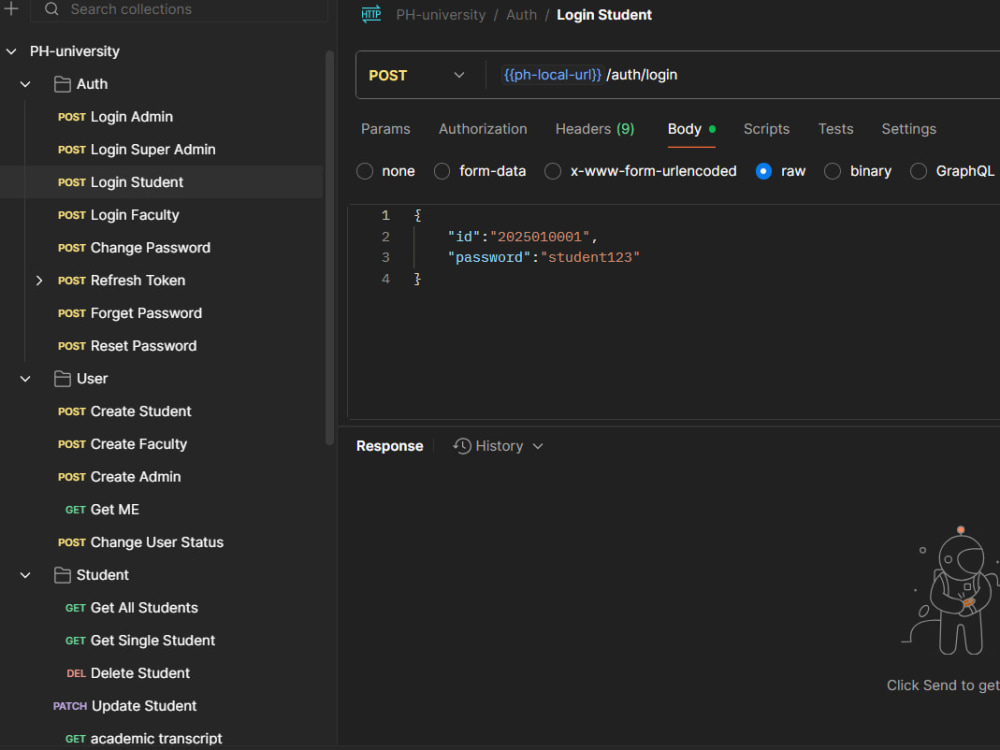Image resolution: width=1000 pixels, height=750 pixels.
Task: Open the Create Admin request
Action: point(119,477)
